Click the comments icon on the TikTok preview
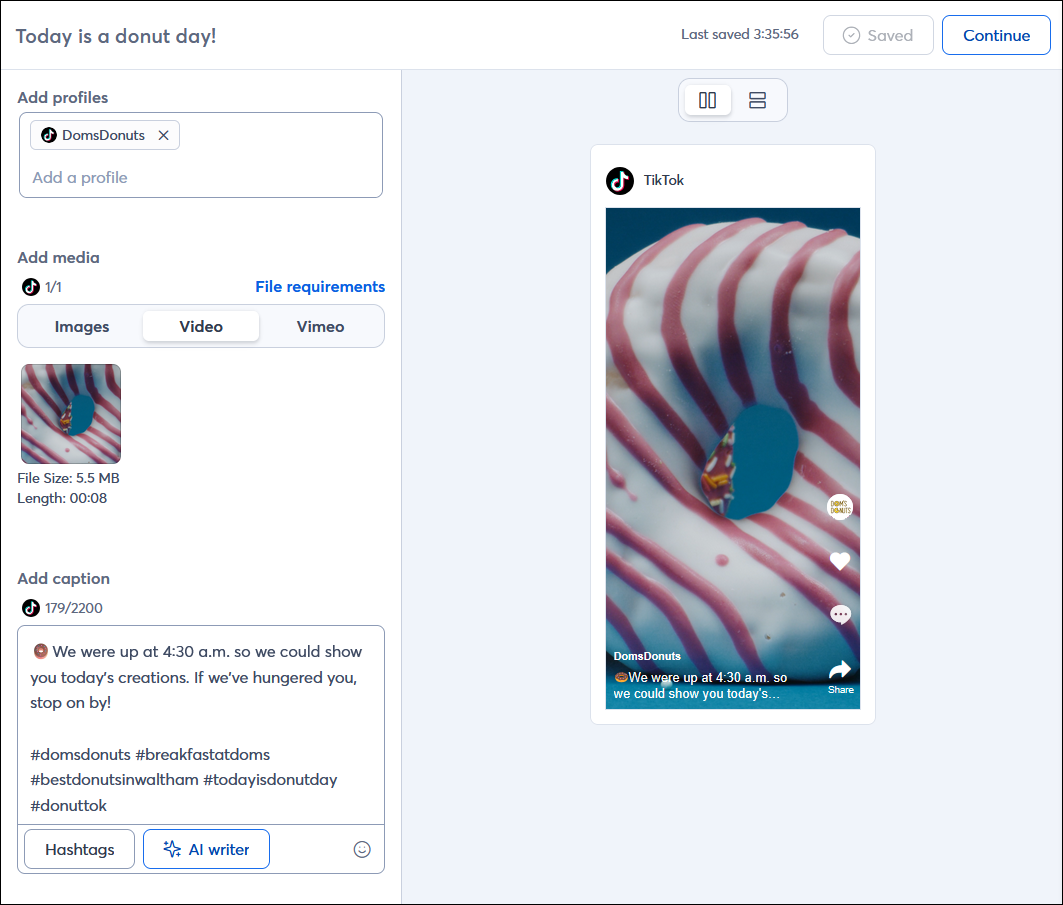 pos(840,614)
